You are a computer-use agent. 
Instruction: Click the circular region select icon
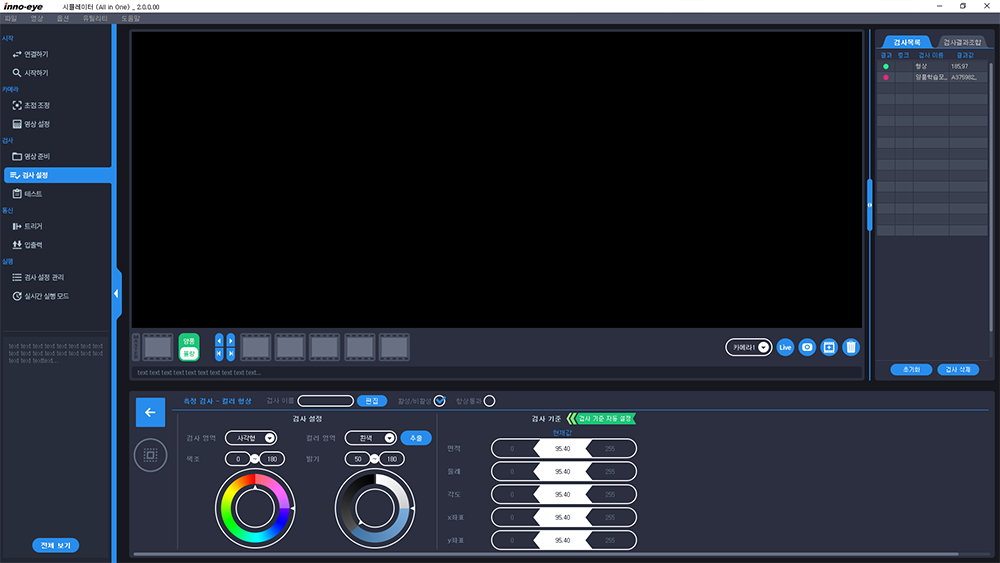pyautogui.click(x=151, y=455)
